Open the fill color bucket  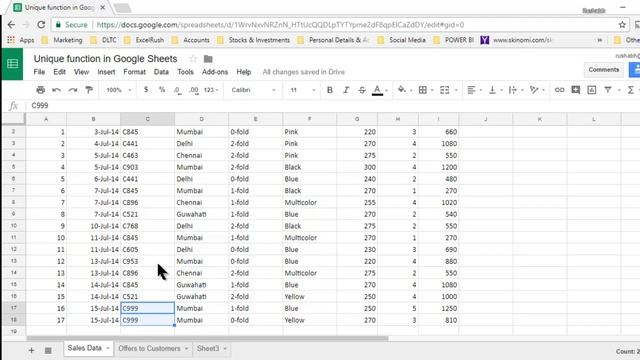tap(402, 90)
